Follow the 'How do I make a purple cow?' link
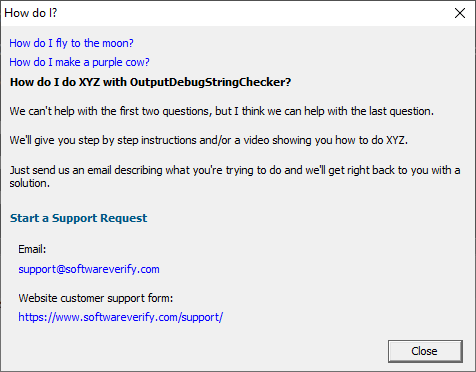 point(79,62)
